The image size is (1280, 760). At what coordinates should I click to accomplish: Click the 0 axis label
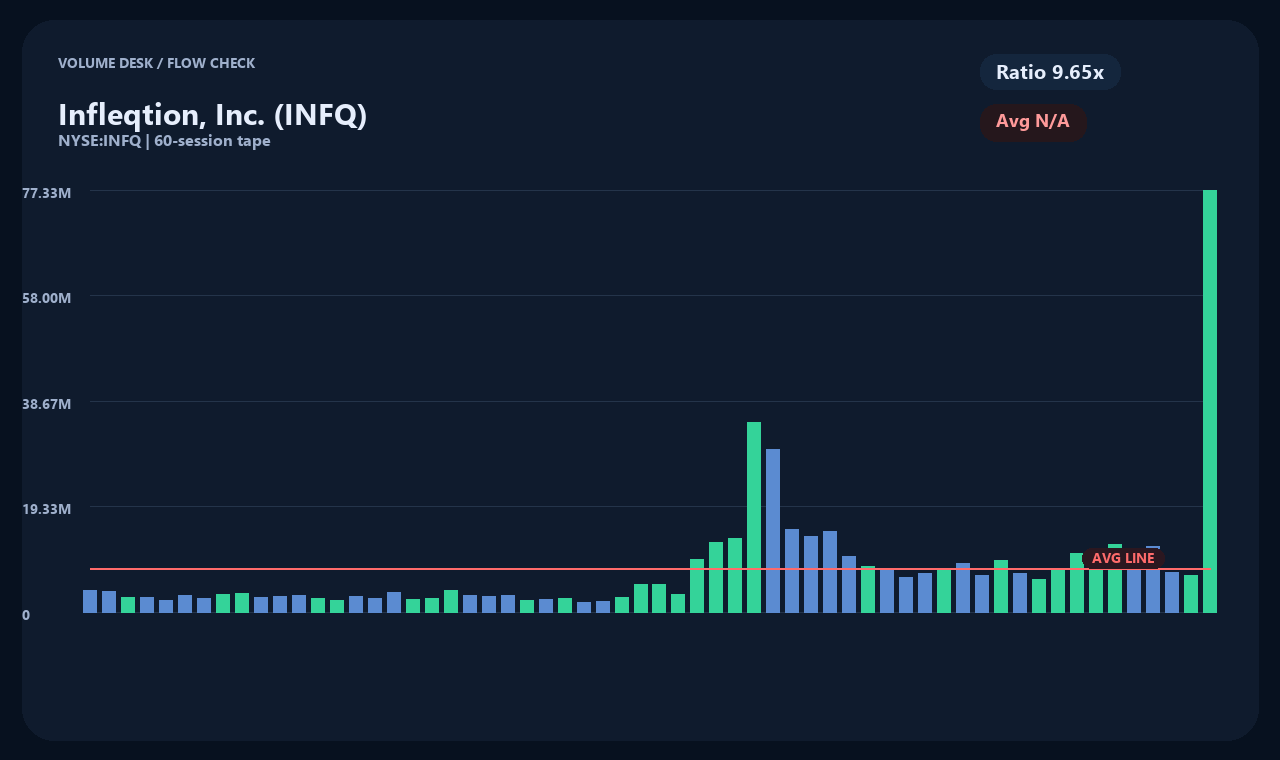[x=26, y=615]
